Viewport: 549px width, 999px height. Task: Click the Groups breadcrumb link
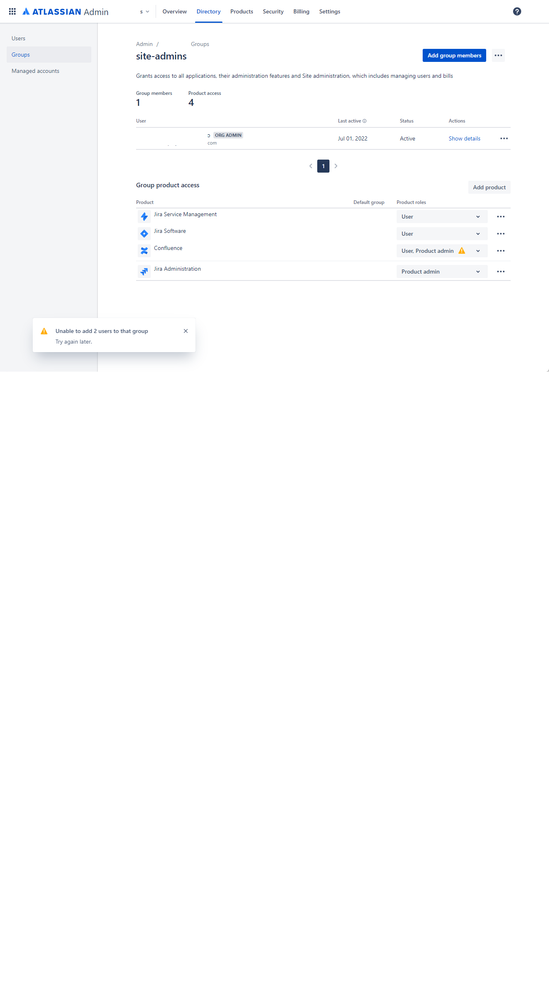(200, 44)
